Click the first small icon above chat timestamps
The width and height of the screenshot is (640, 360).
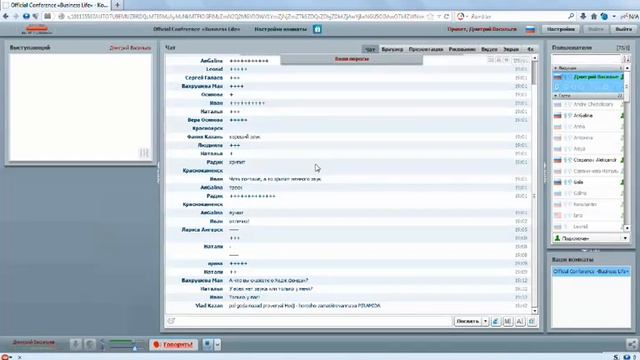coord(491,60)
